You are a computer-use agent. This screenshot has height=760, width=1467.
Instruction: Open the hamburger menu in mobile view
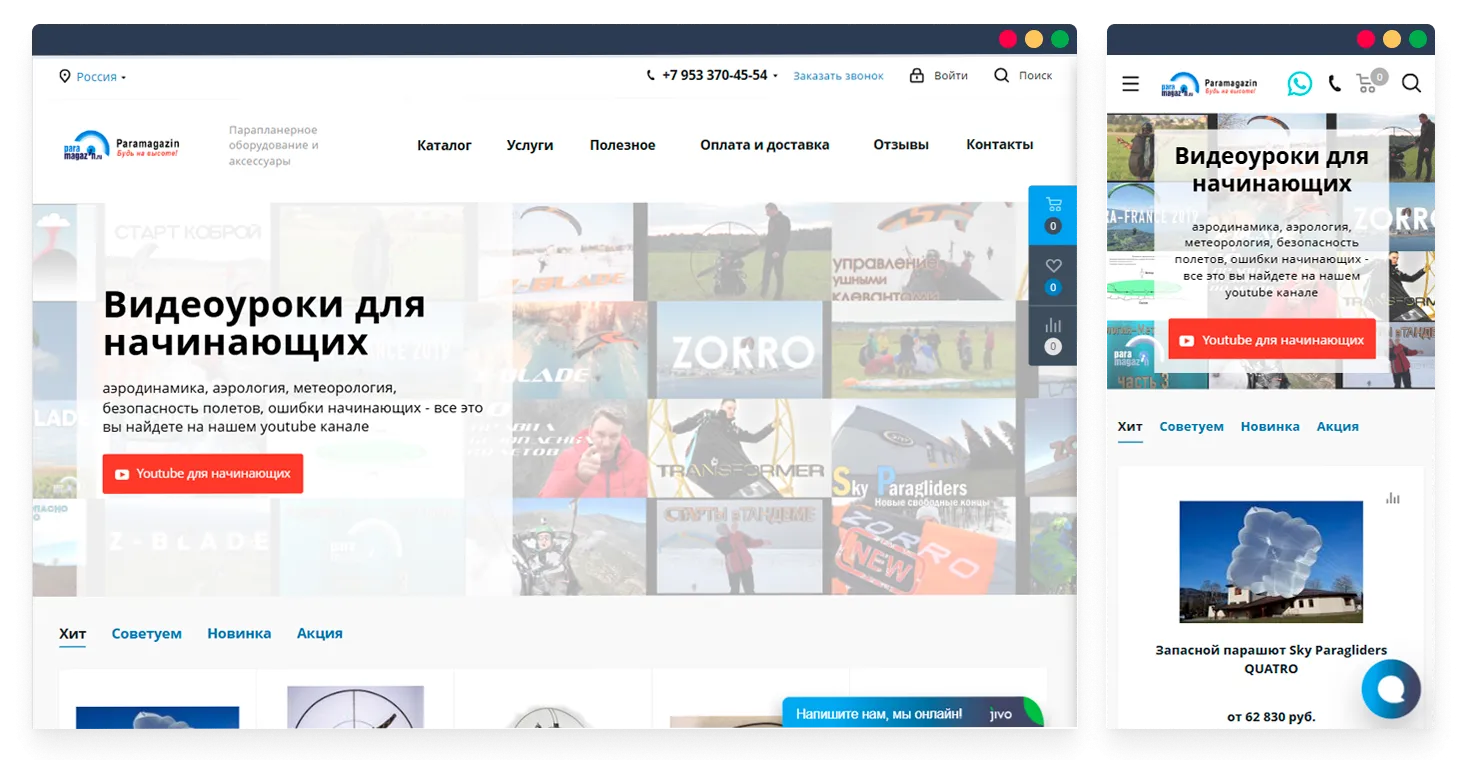coord(1130,84)
